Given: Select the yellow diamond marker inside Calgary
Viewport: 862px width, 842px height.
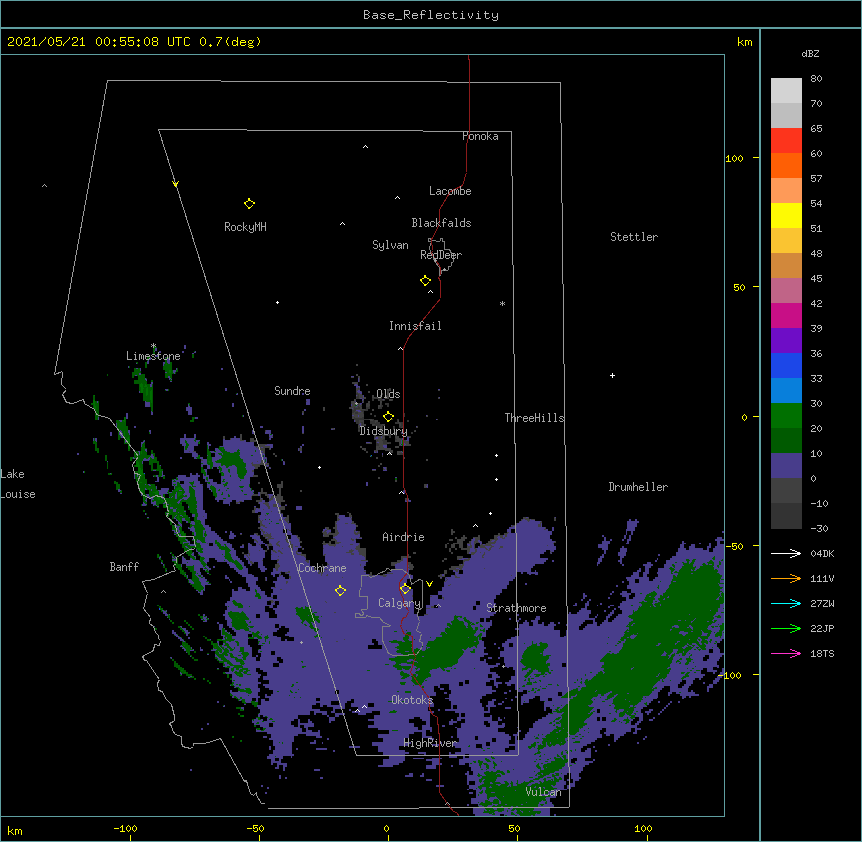Looking at the screenshot, I should pyautogui.click(x=405, y=589).
